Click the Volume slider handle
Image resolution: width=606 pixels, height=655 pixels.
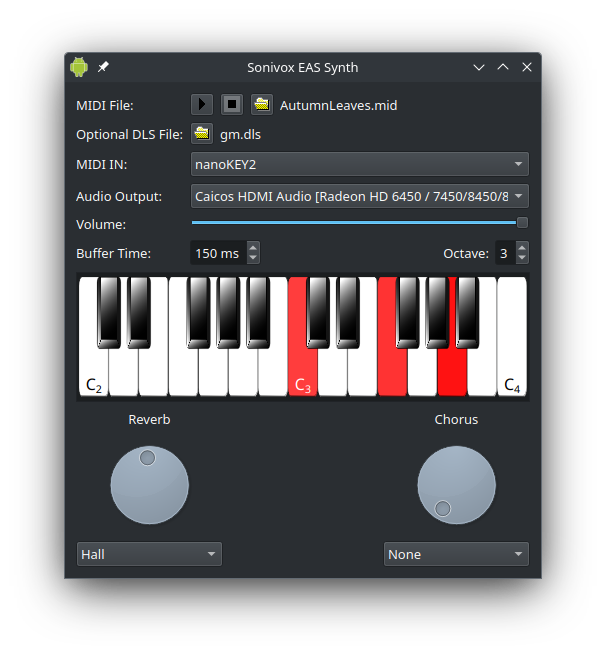[x=522, y=223]
